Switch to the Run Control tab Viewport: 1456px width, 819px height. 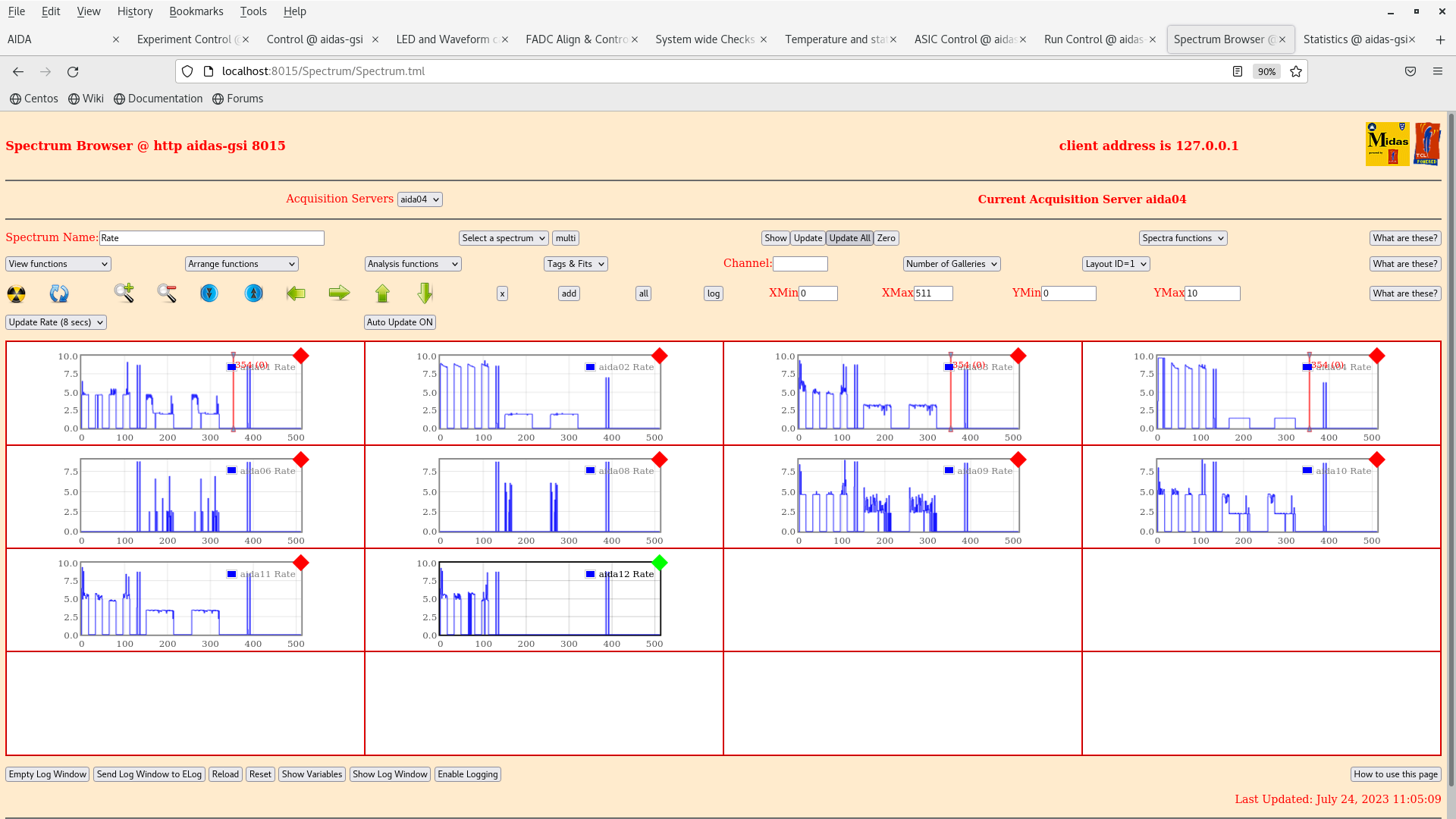click(1094, 39)
